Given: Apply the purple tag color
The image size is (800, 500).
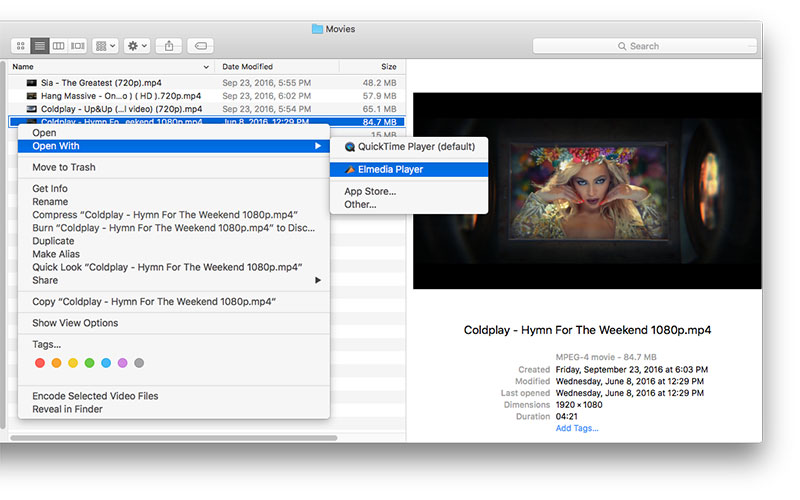Looking at the screenshot, I should click(x=122, y=363).
